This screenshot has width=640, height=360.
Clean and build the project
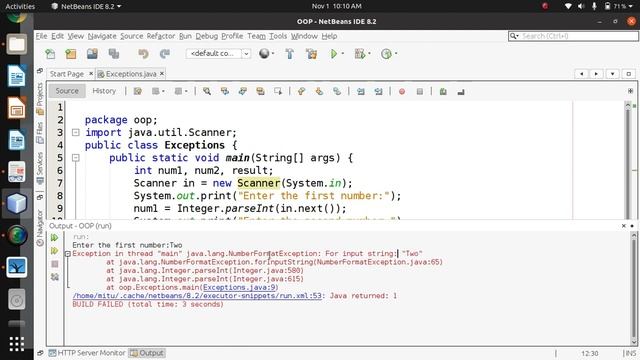[311, 54]
